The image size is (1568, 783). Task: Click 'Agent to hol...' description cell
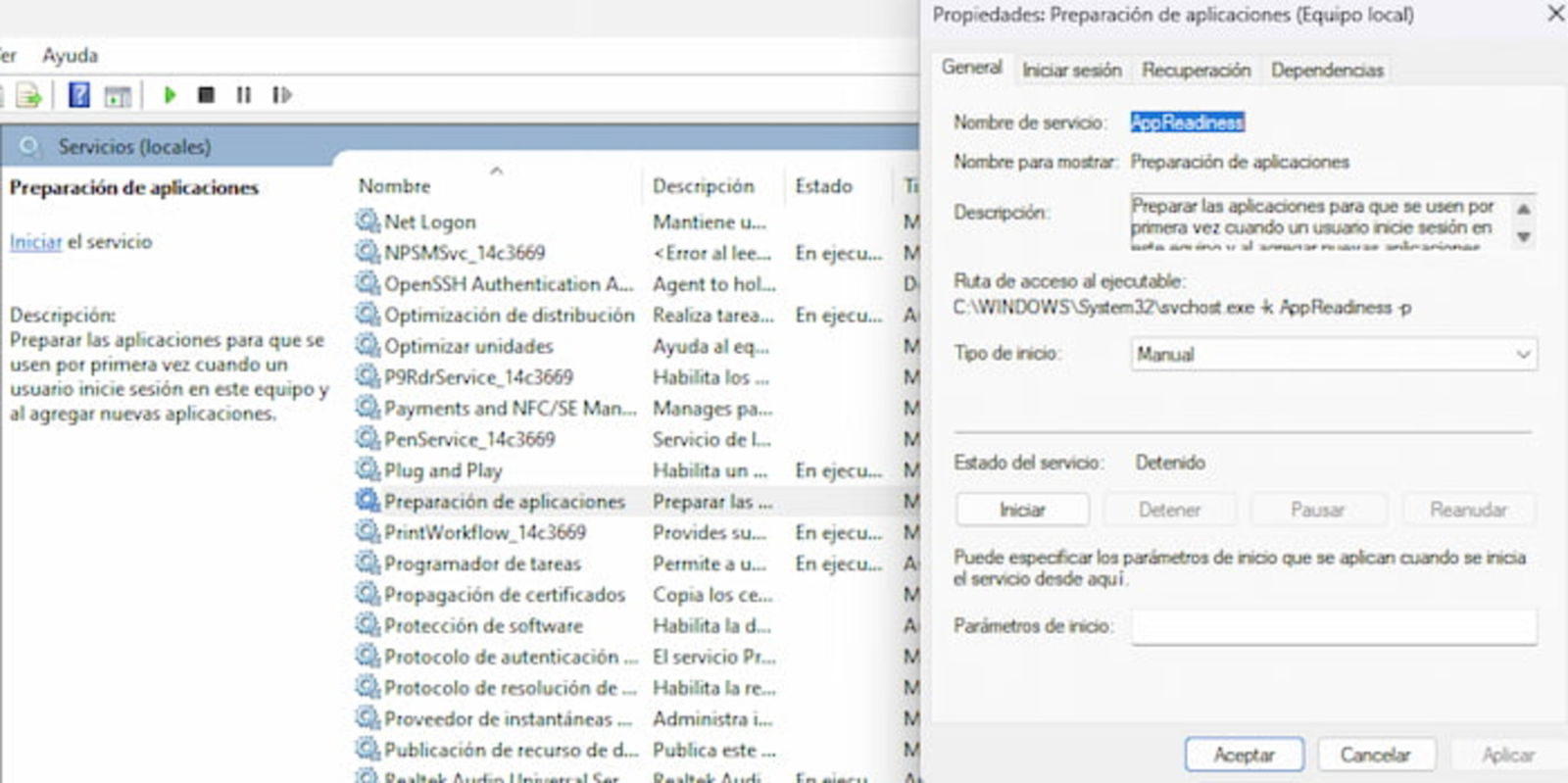(714, 283)
